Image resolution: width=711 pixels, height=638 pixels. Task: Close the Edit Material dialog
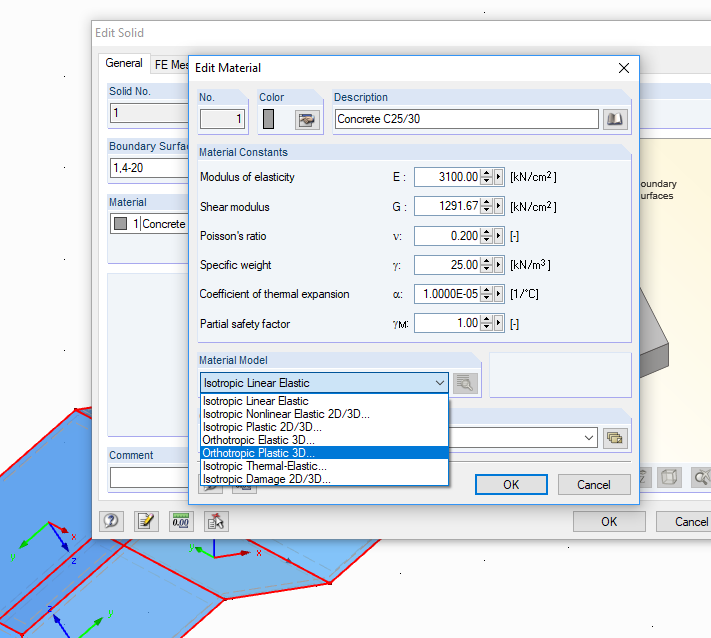click(623, 68)
